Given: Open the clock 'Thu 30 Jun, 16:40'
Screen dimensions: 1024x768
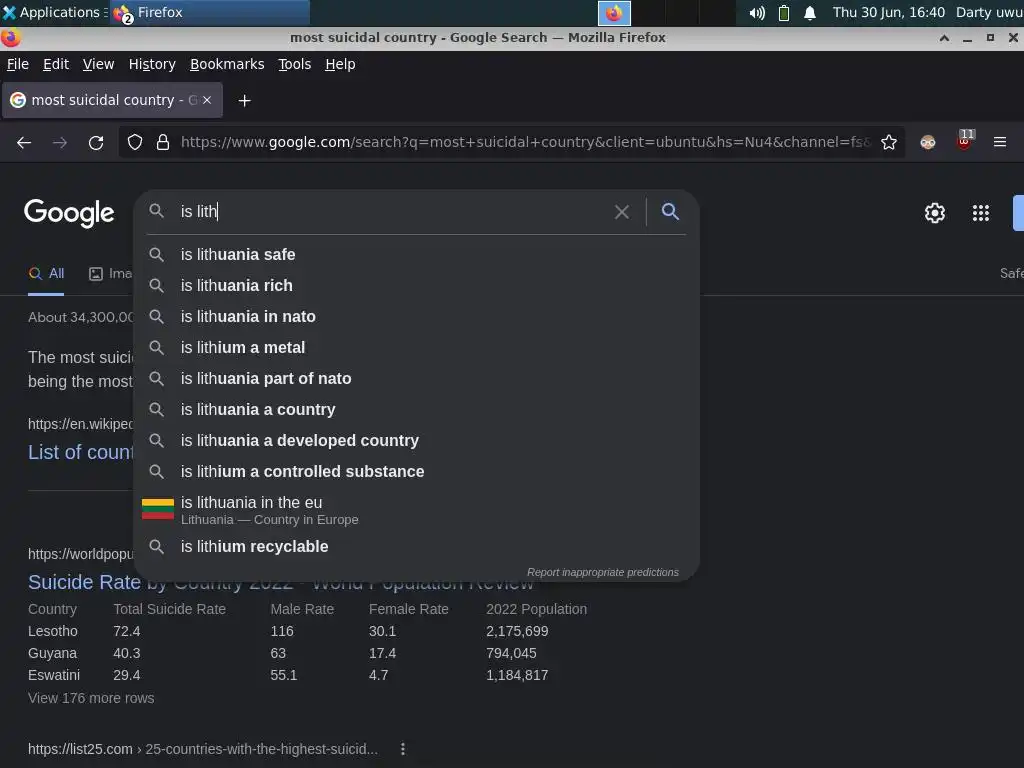Looking at the screenshot, I should point(888,12).
